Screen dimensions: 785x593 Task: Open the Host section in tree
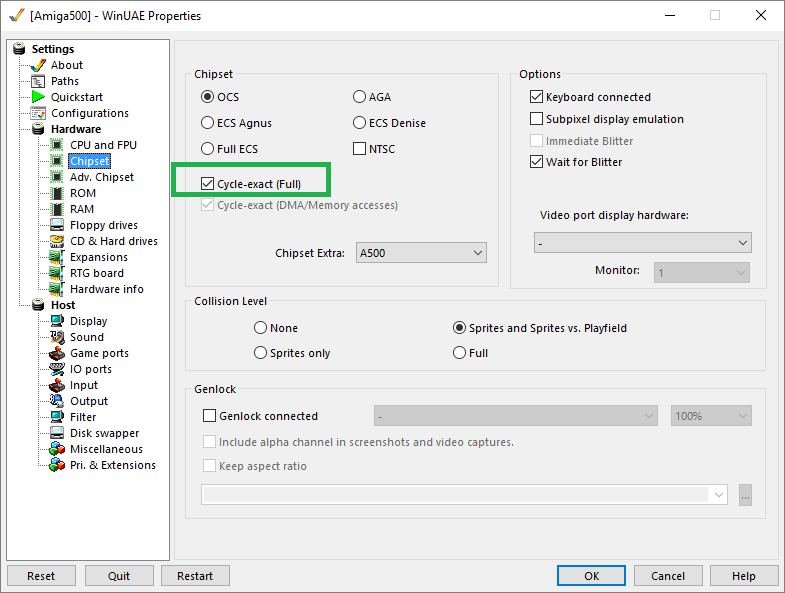point(63,306)
